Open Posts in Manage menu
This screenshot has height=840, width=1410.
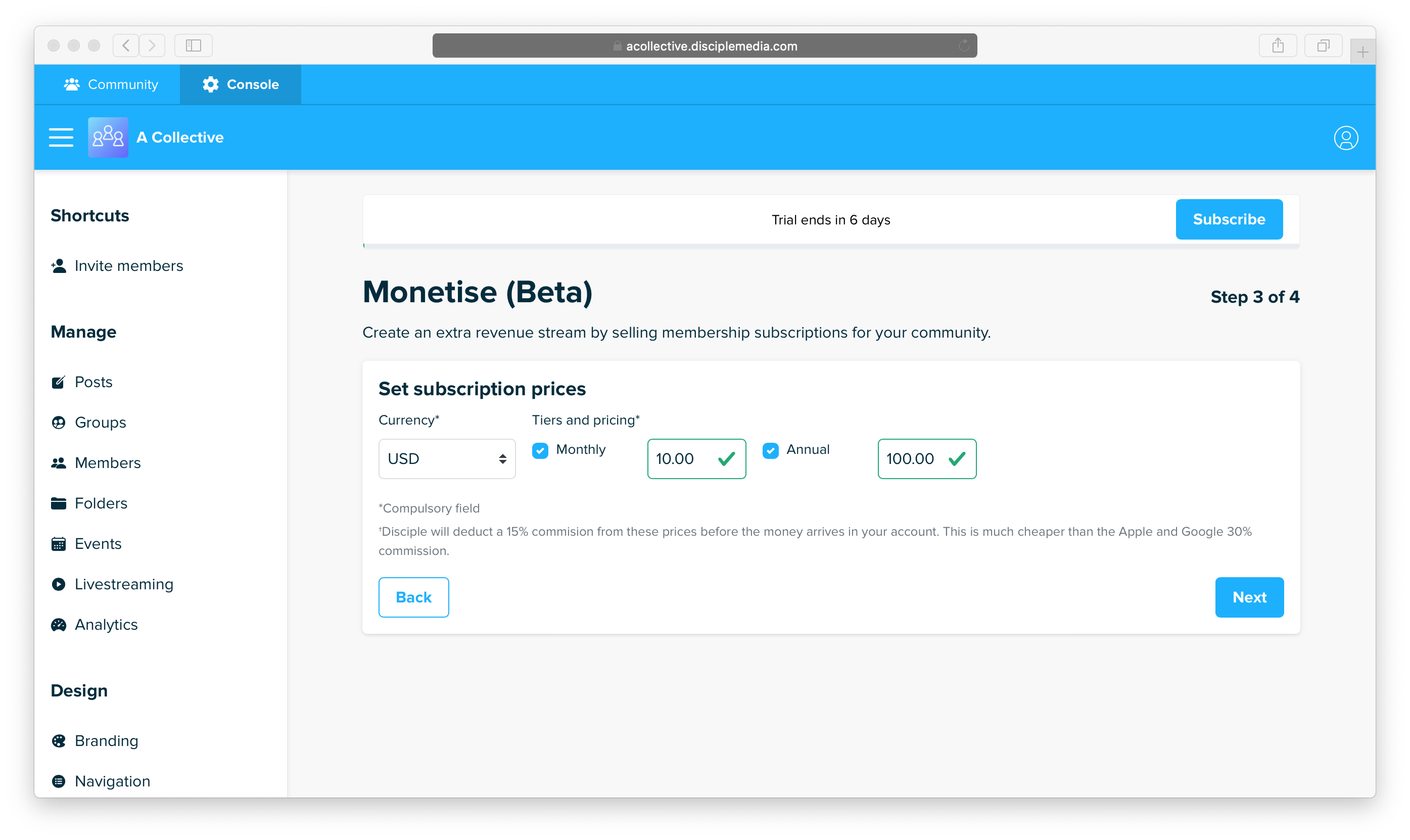coord(82,382)
